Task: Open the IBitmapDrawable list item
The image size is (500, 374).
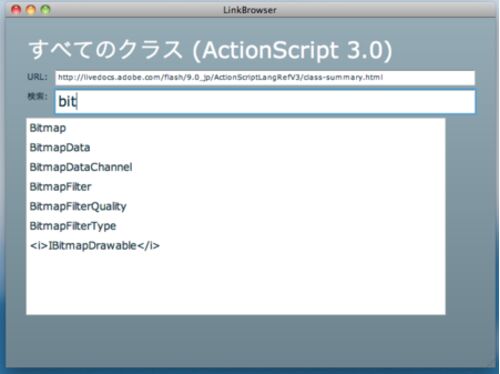Action: 236,246
